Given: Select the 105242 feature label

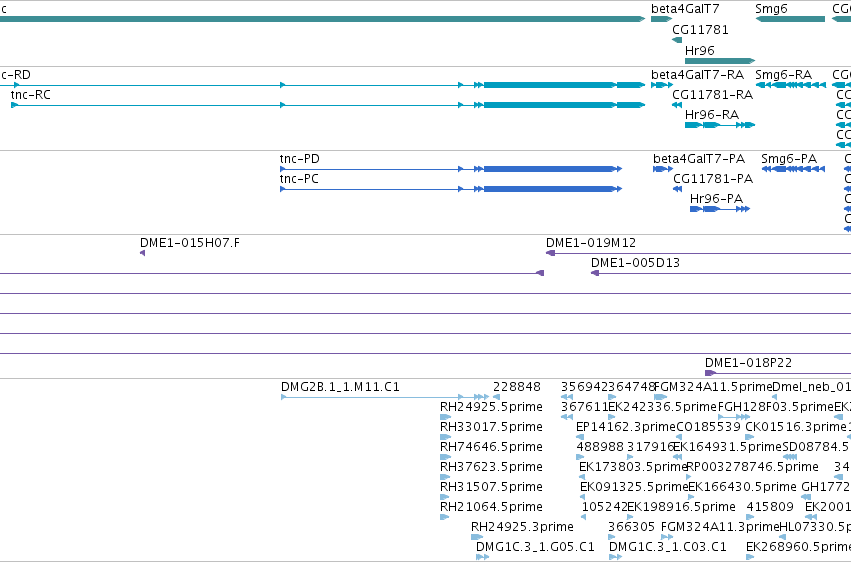Looking at the screenshot, I should 605,508.
